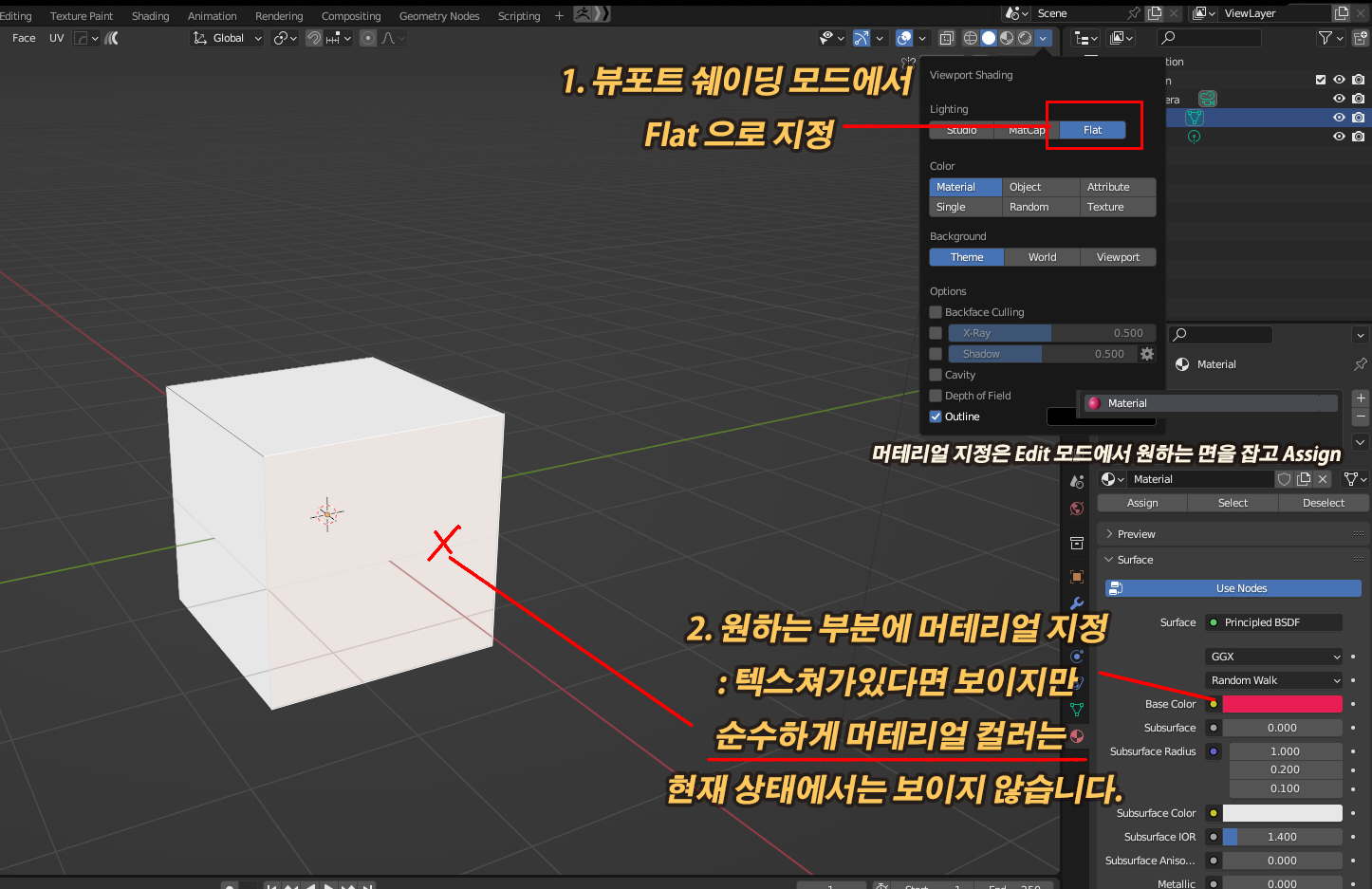Open material slot specials chevron
The height and width of the screenshot is (889, 1372).
point(1361,442)
